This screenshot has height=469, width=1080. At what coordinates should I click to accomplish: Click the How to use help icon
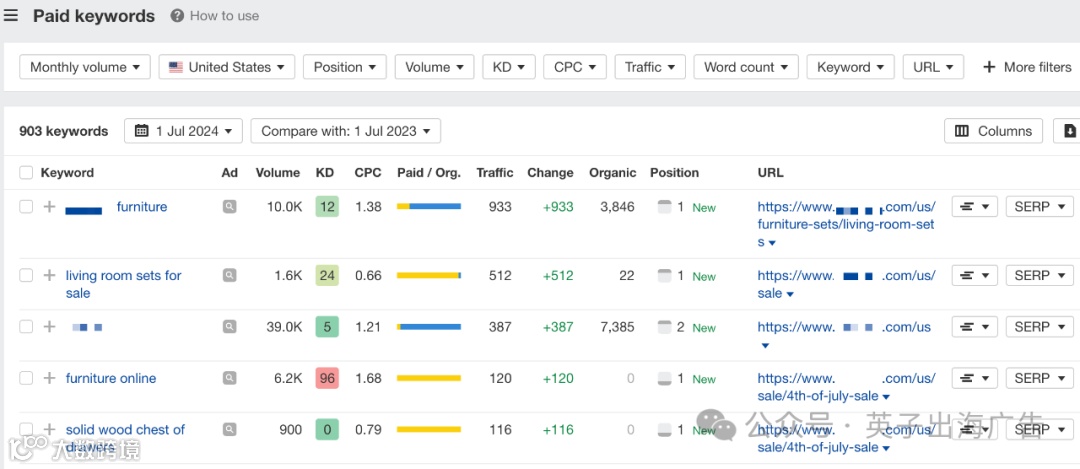[x=177, y=16]
